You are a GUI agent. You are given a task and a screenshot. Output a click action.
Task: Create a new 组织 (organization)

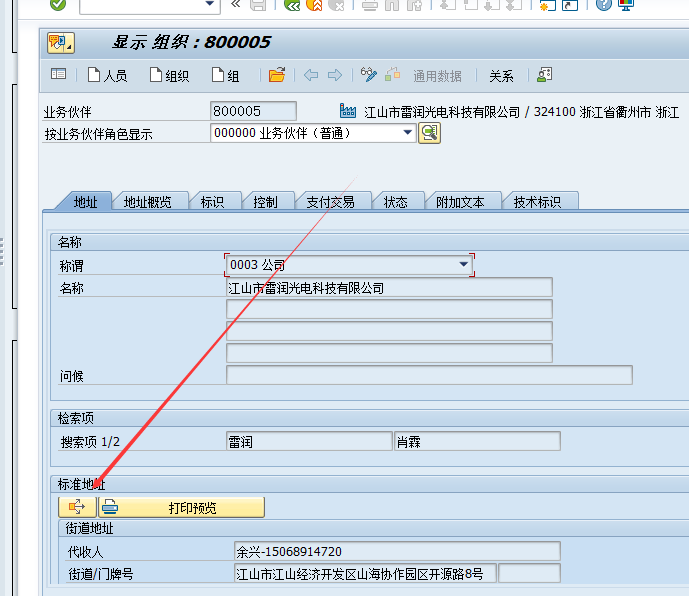(169, 75)
